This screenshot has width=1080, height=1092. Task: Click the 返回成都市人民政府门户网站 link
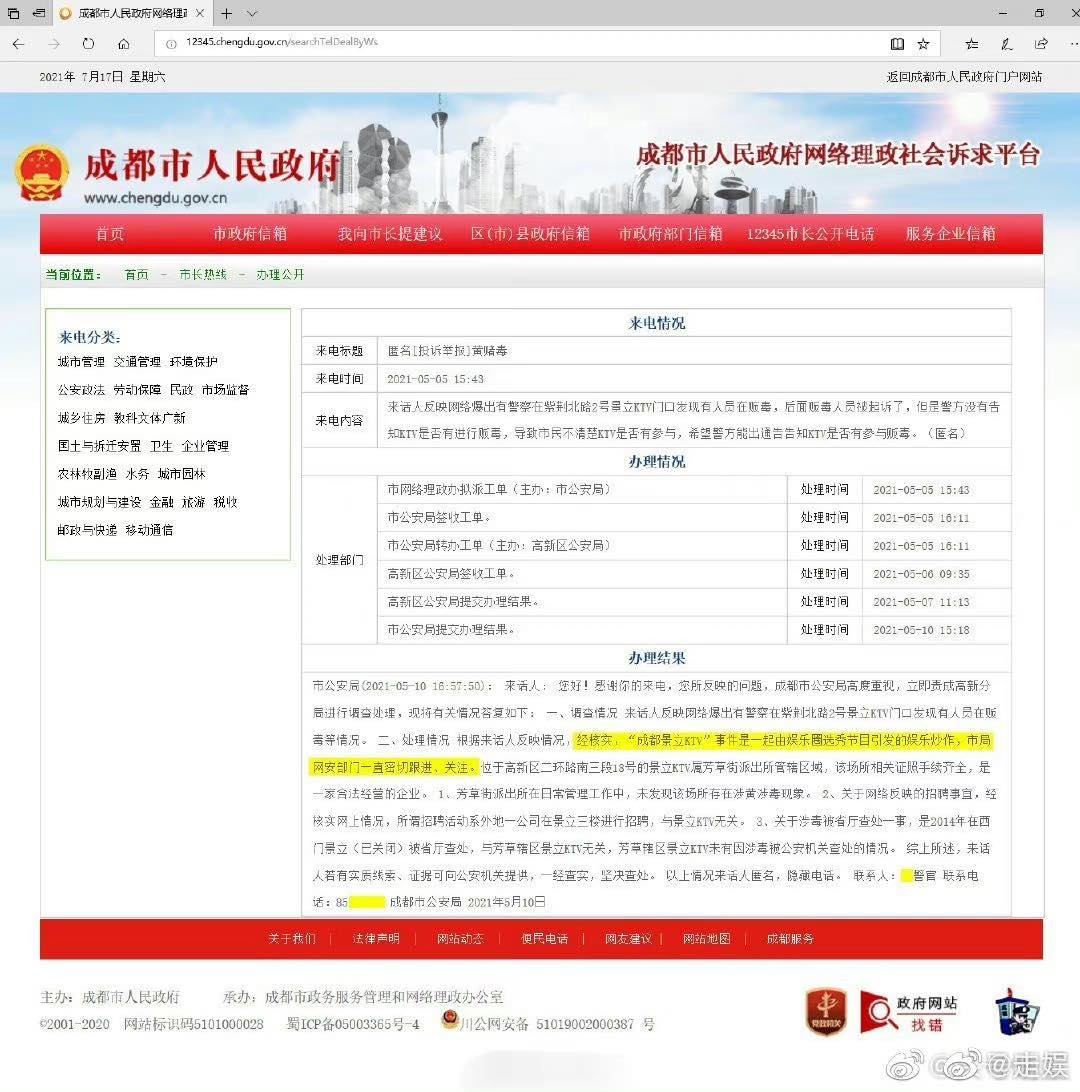[966, 76]
